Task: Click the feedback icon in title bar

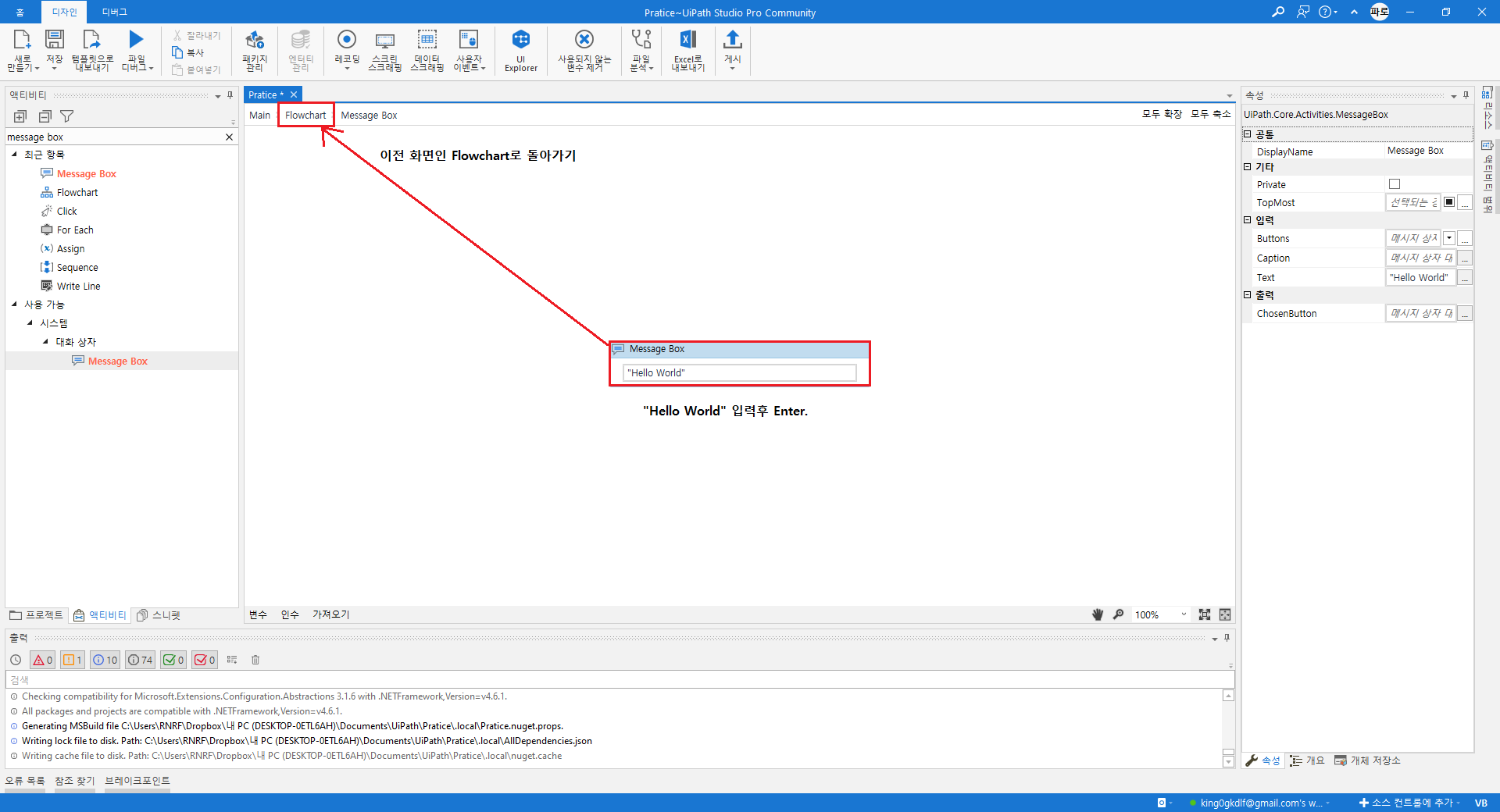Action: click(1302, 12)
